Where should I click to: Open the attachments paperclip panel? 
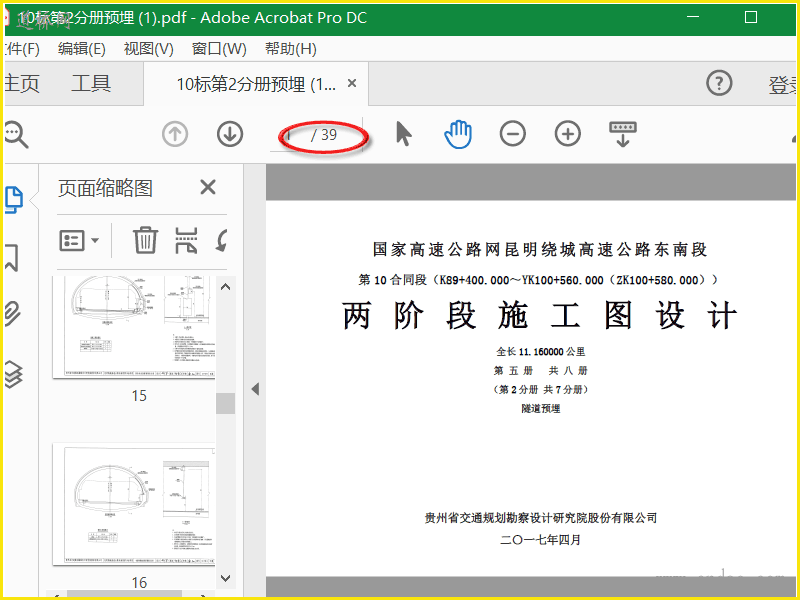pyautogui.click(x=13, y=313)
